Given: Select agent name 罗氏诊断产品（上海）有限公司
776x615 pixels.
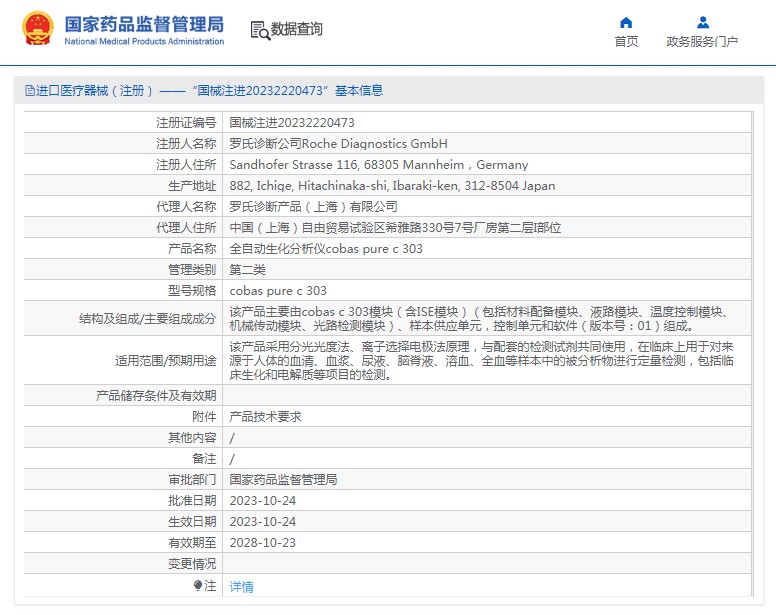Looking at the screenshot, I should [313, 207].
